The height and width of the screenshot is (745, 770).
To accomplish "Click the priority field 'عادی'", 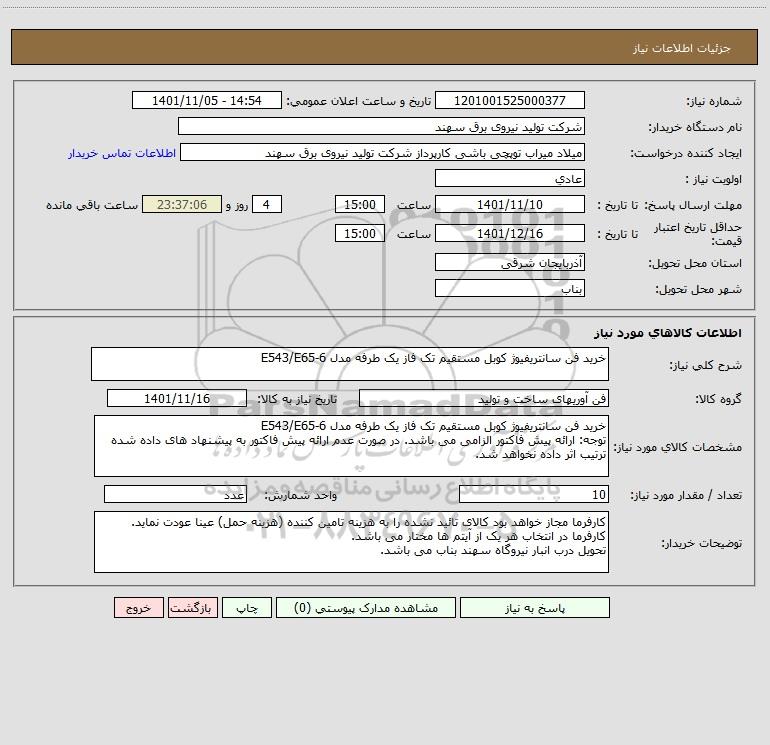I will [x=510, y=178].
